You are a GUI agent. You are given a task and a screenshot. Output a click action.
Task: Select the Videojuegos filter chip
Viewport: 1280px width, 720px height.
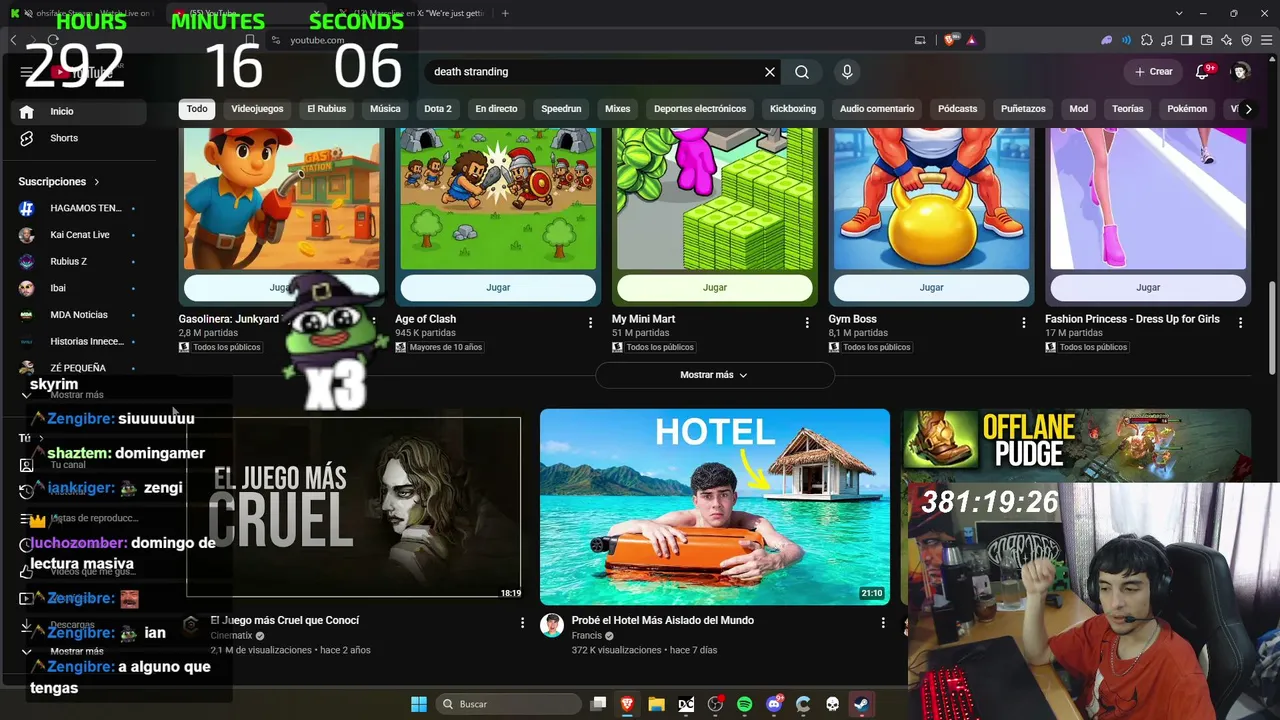tap(257, 109)
